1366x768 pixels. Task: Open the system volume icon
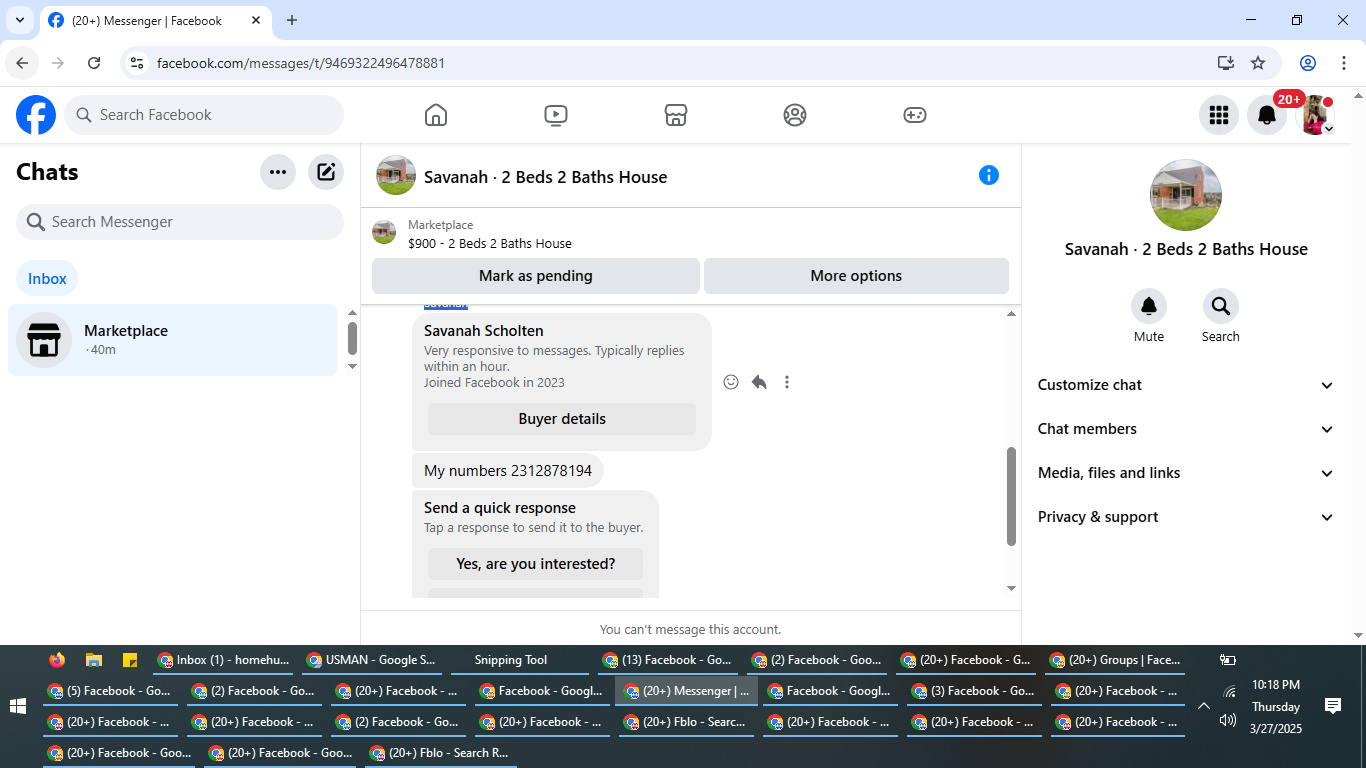tap(1228, 720)
